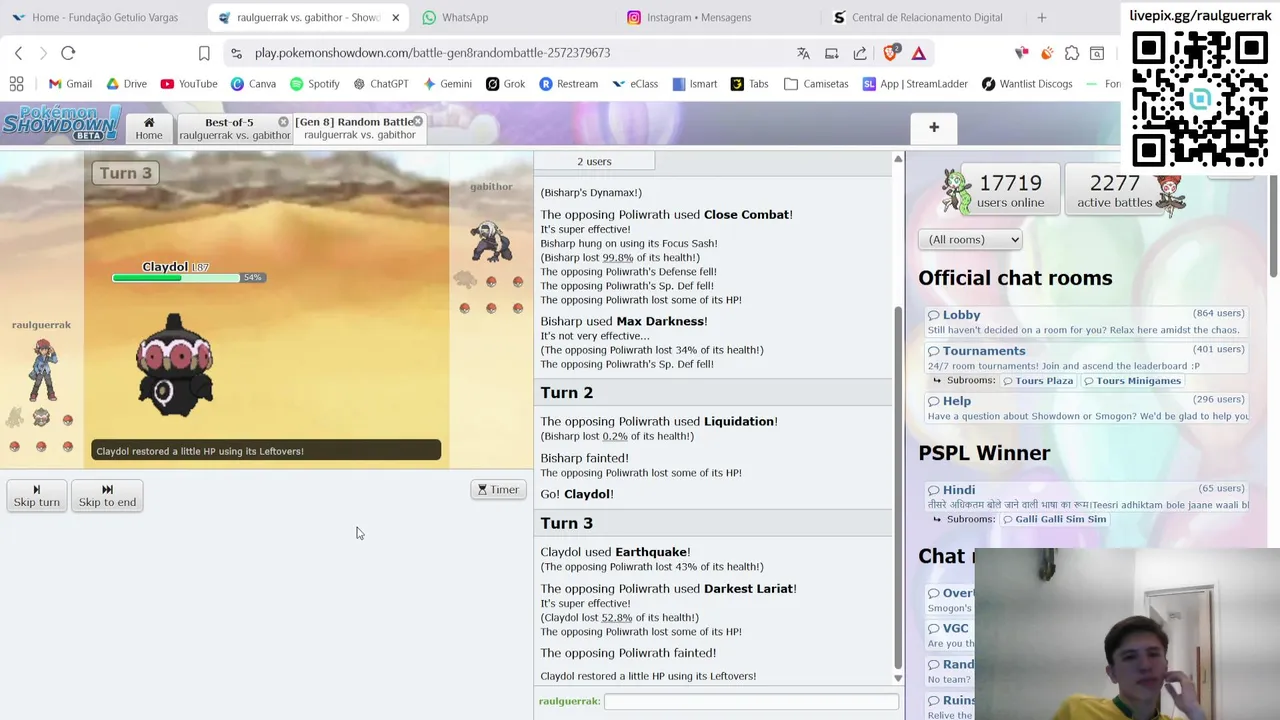The width and height of the screenshot is (1280, 720).
Task: Bookmark this page using the bookmark icon
Action: [204, 53]
